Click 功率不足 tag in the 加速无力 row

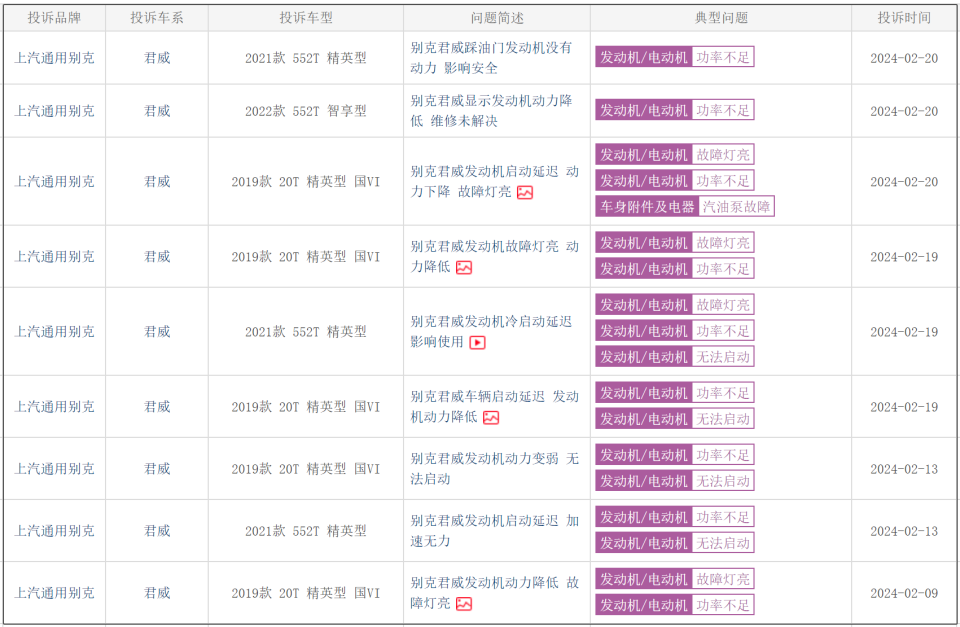coord(675,517)
